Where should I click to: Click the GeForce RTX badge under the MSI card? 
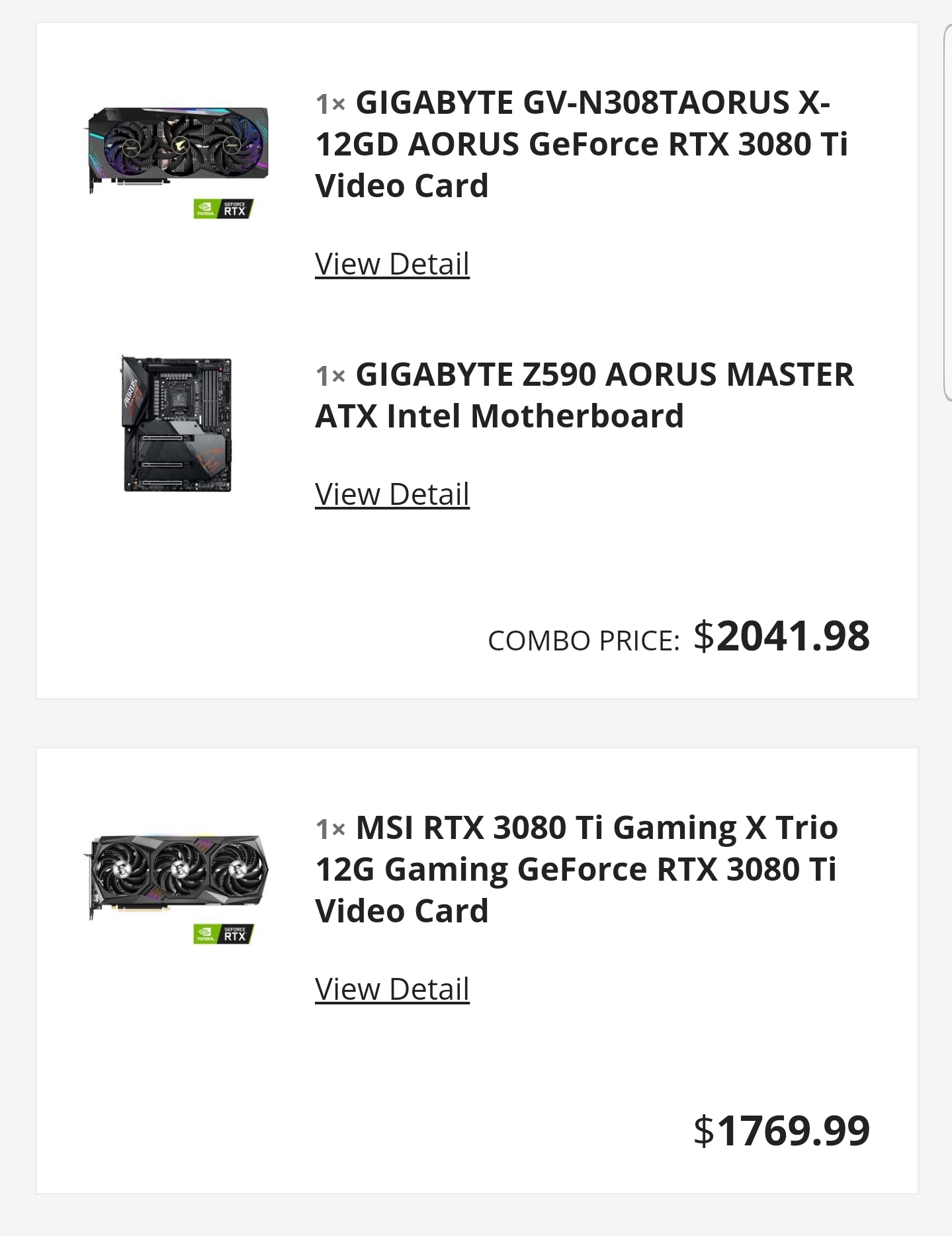click(224, 934)
